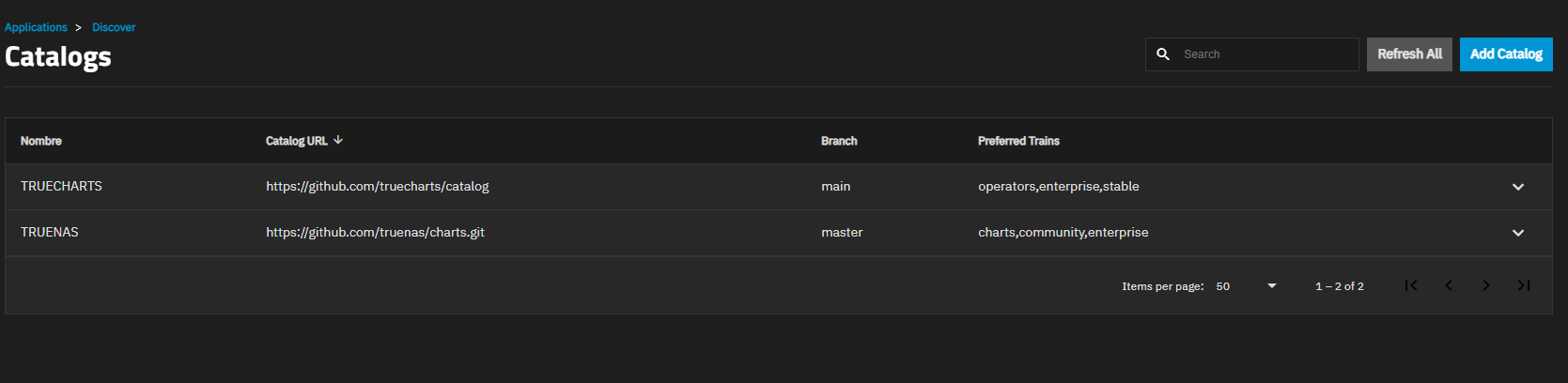
Task: Go to previous page of results
Action: 1449,285
